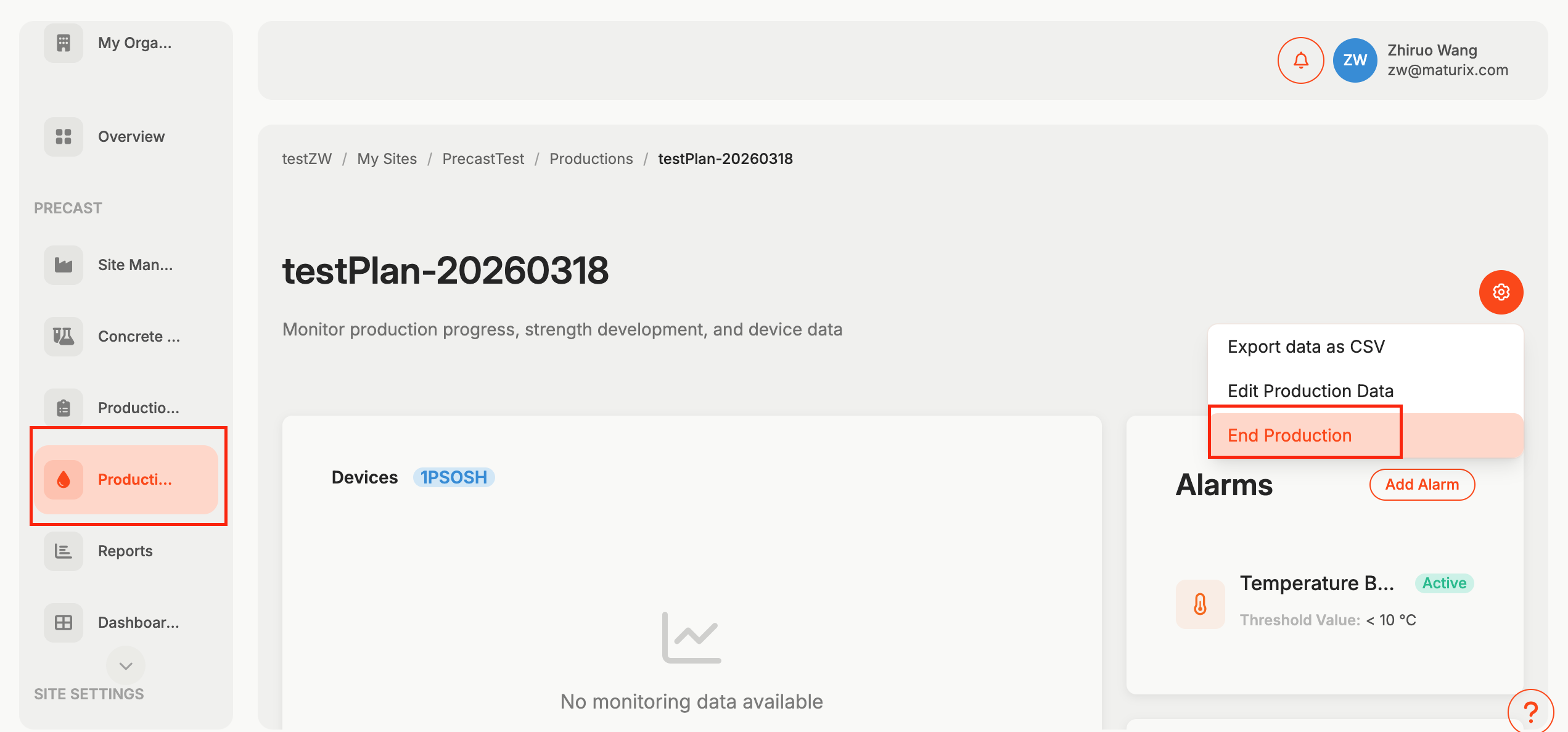Click the Production plans clipboard icon

pyautogui.click(x=63, y=407)
